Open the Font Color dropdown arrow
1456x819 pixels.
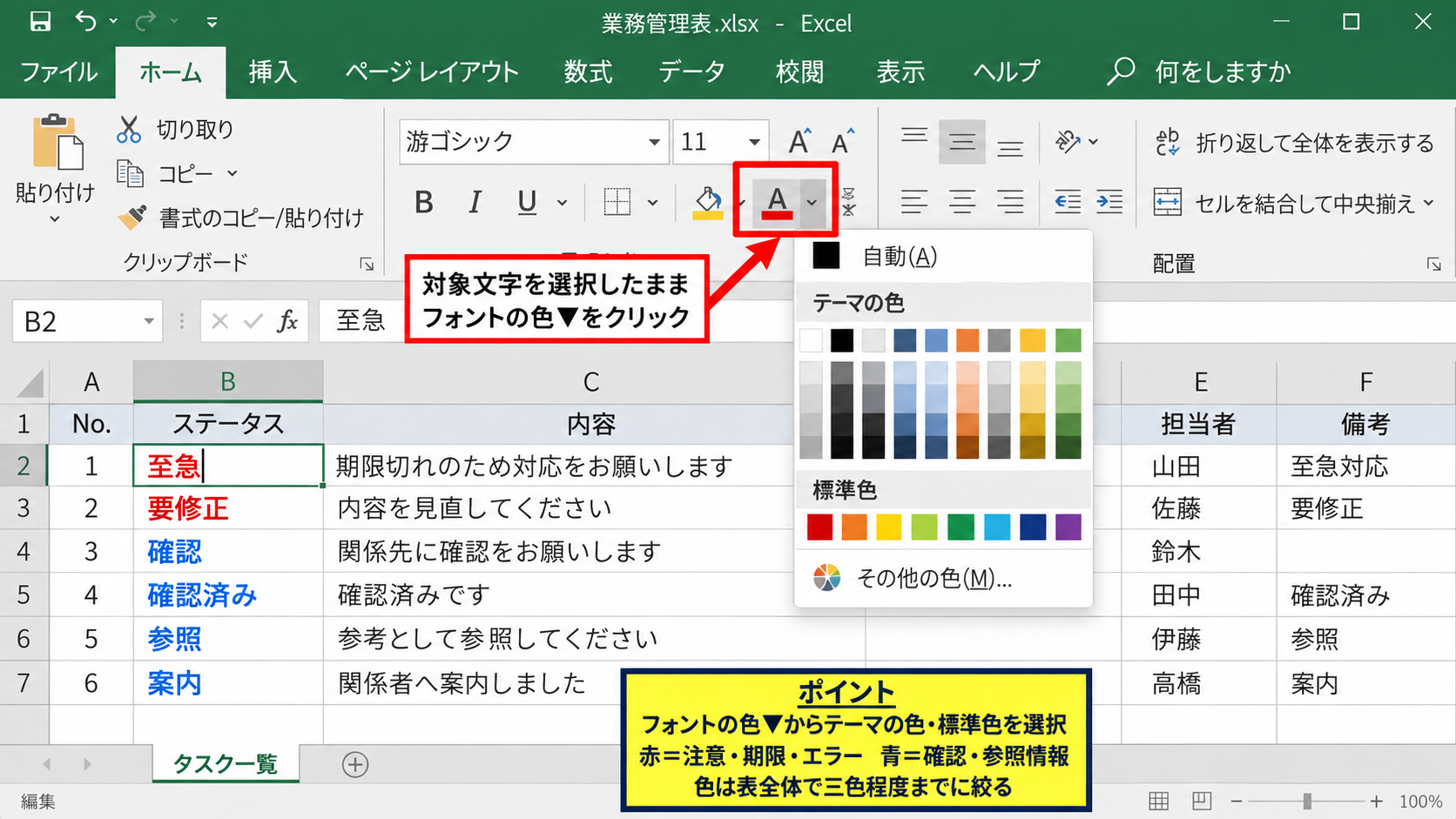[x=812, y=203]
